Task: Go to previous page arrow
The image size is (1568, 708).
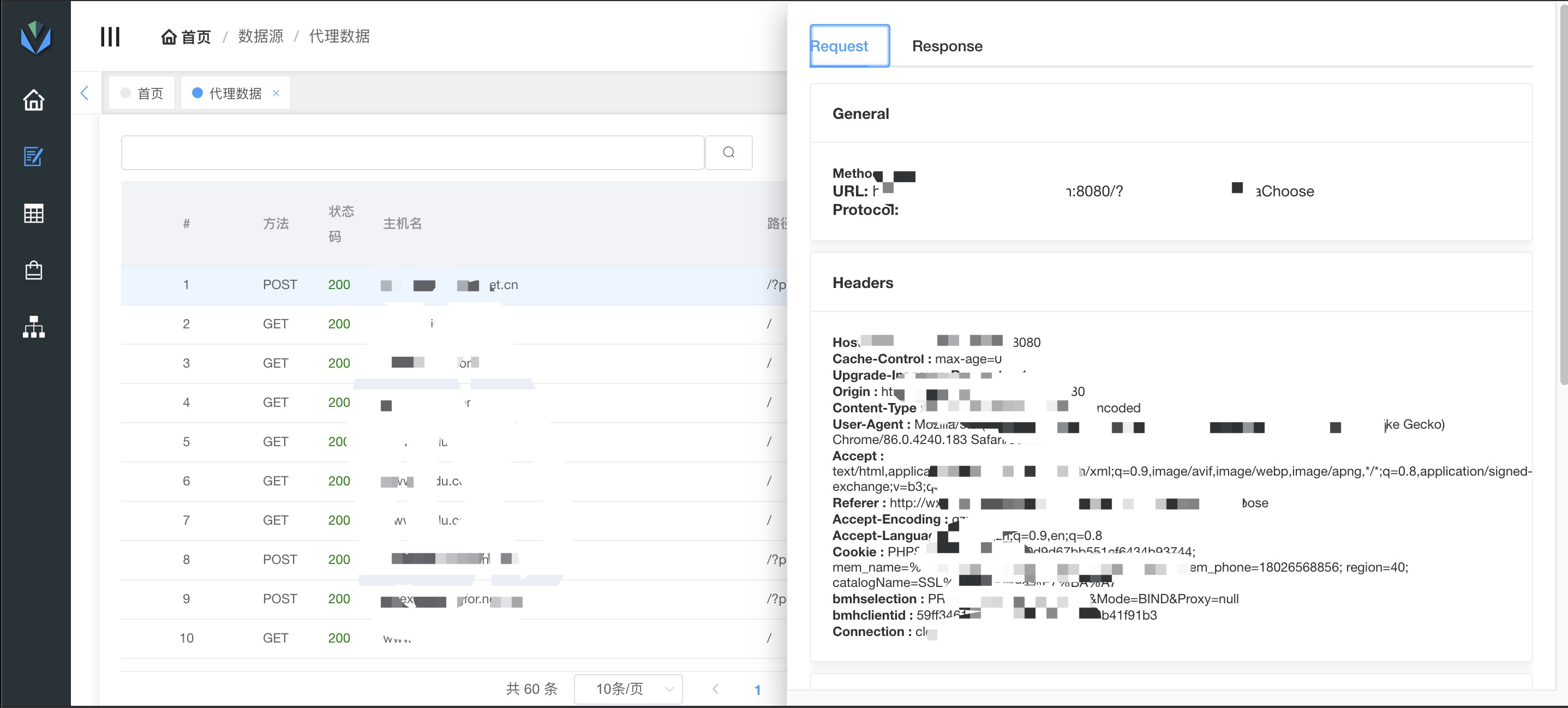Action: click(715, 688)
